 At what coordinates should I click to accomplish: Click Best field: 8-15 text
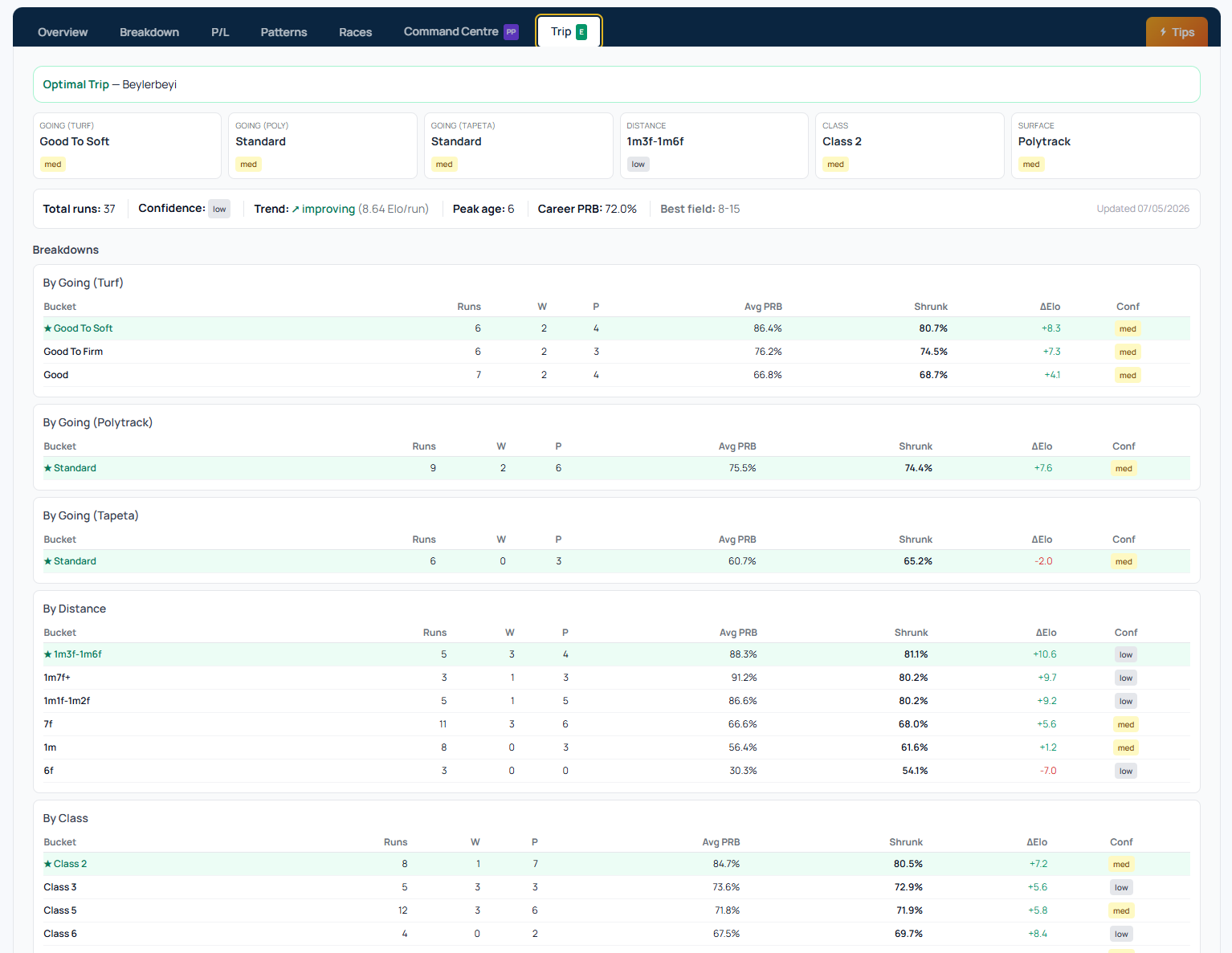[x=700, y=209]
